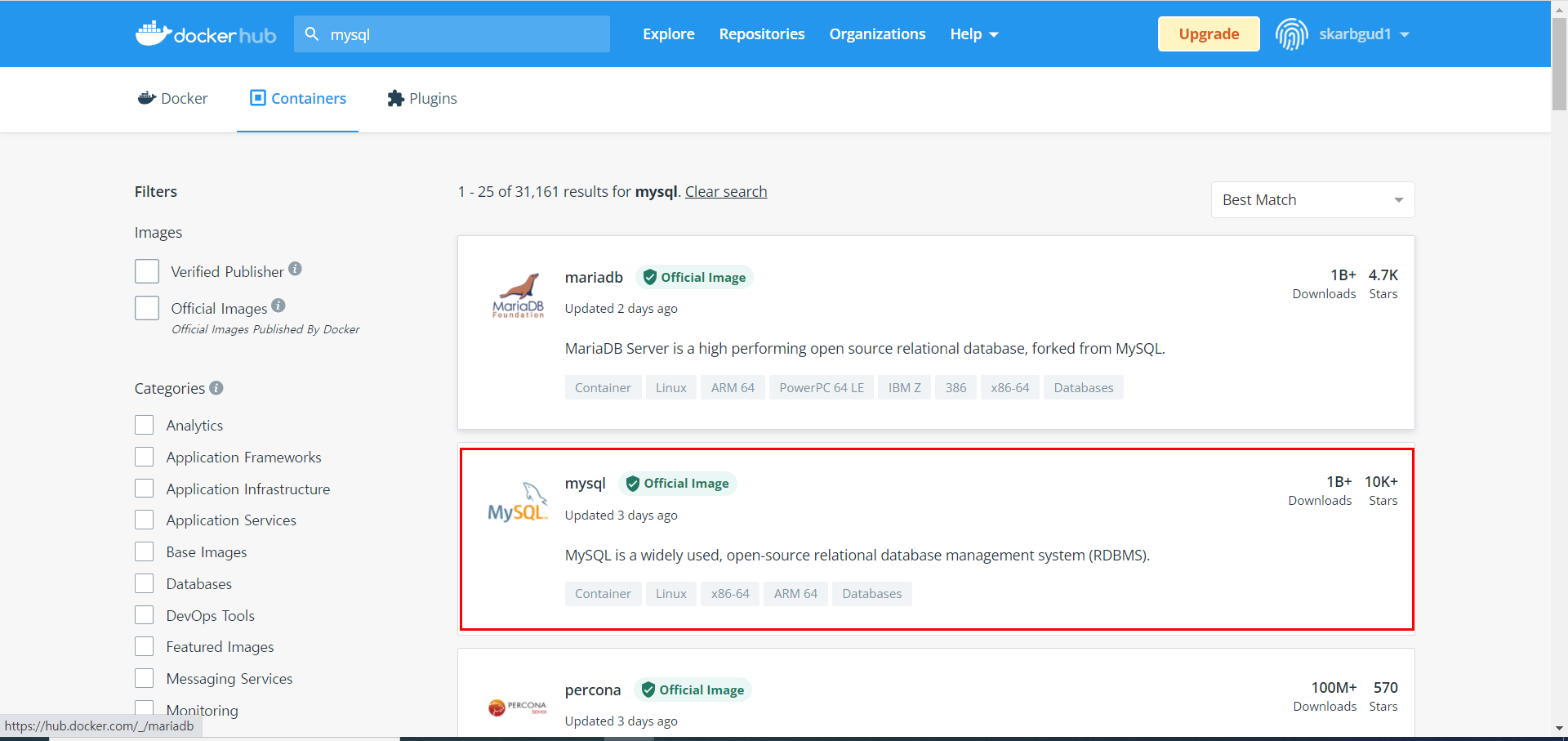The width and height of the screenshot is (1568, 741).
Task: Click the fingerprint user avatar icon
Action: point(1292,34)
